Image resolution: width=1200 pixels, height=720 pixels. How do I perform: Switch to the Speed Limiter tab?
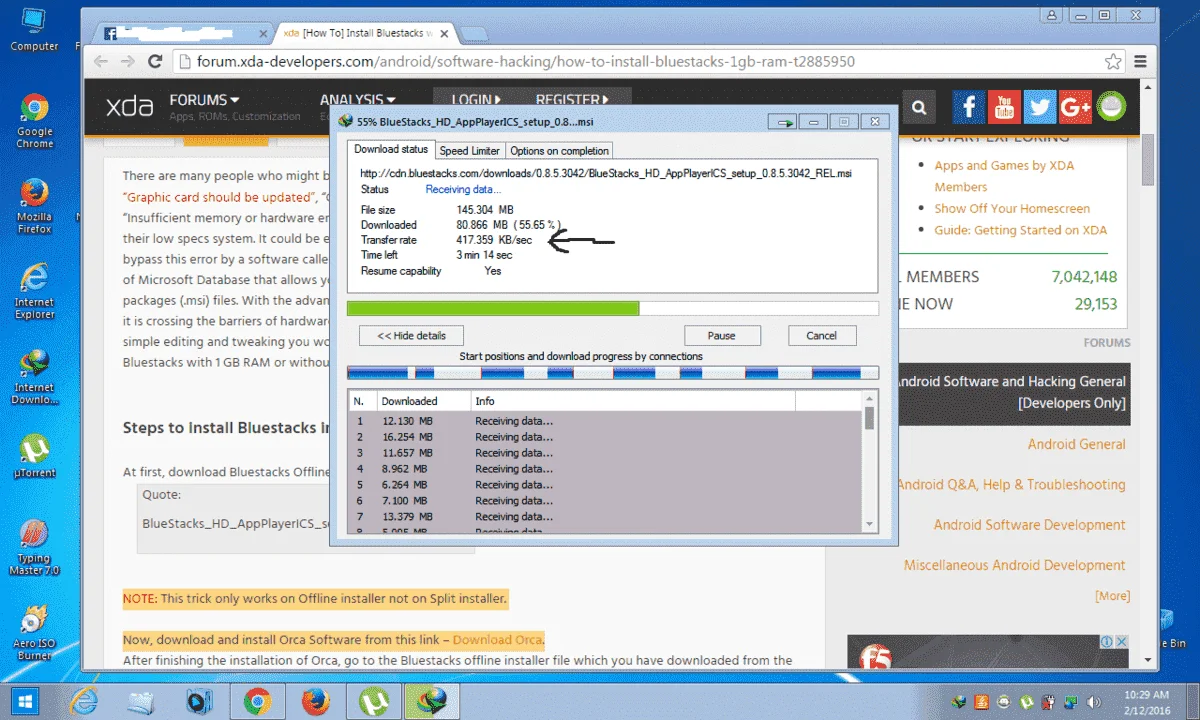pyautogui.click(x=469, y=151)
